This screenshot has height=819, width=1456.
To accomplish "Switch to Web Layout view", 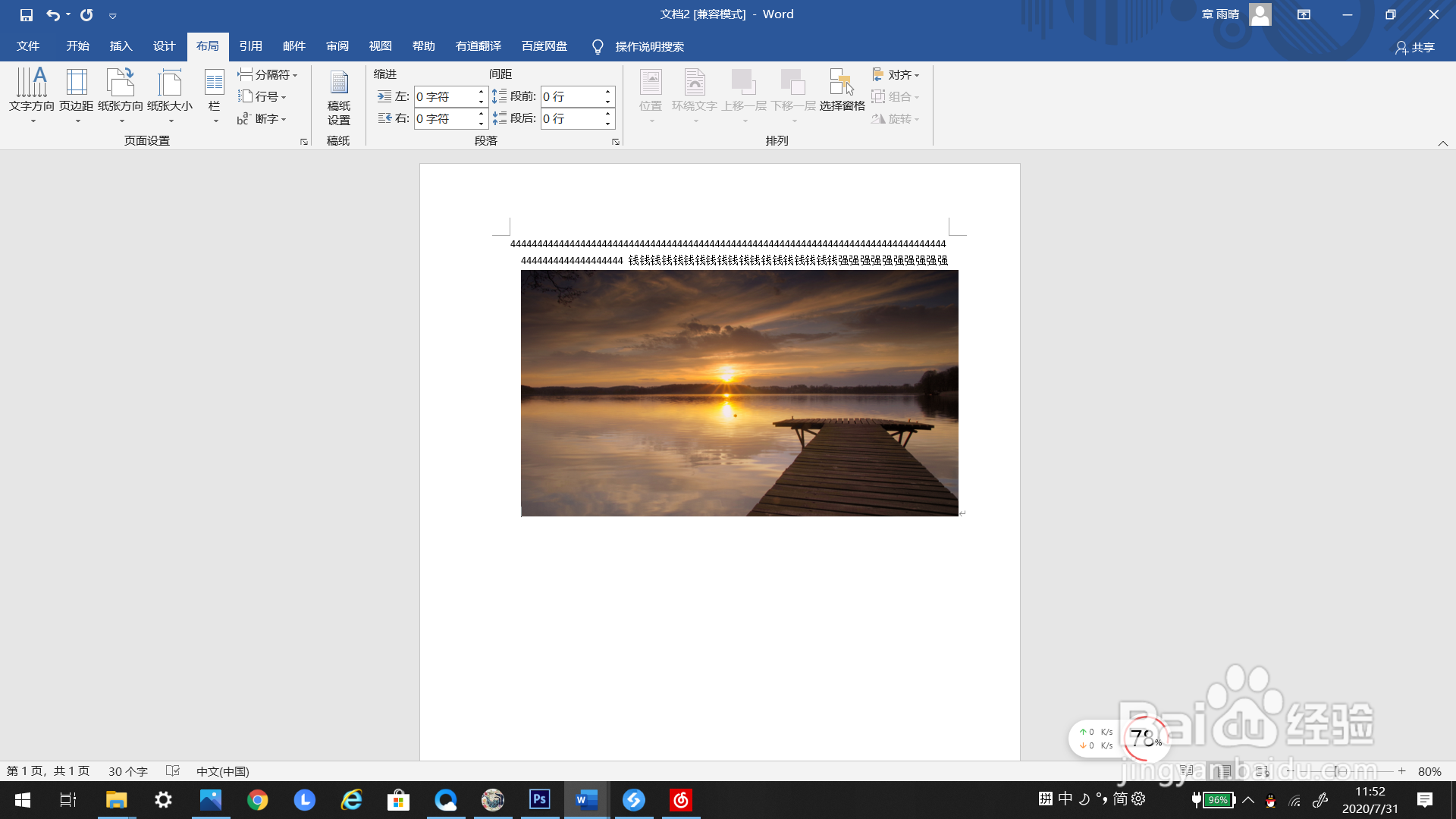I will 1262,771.
